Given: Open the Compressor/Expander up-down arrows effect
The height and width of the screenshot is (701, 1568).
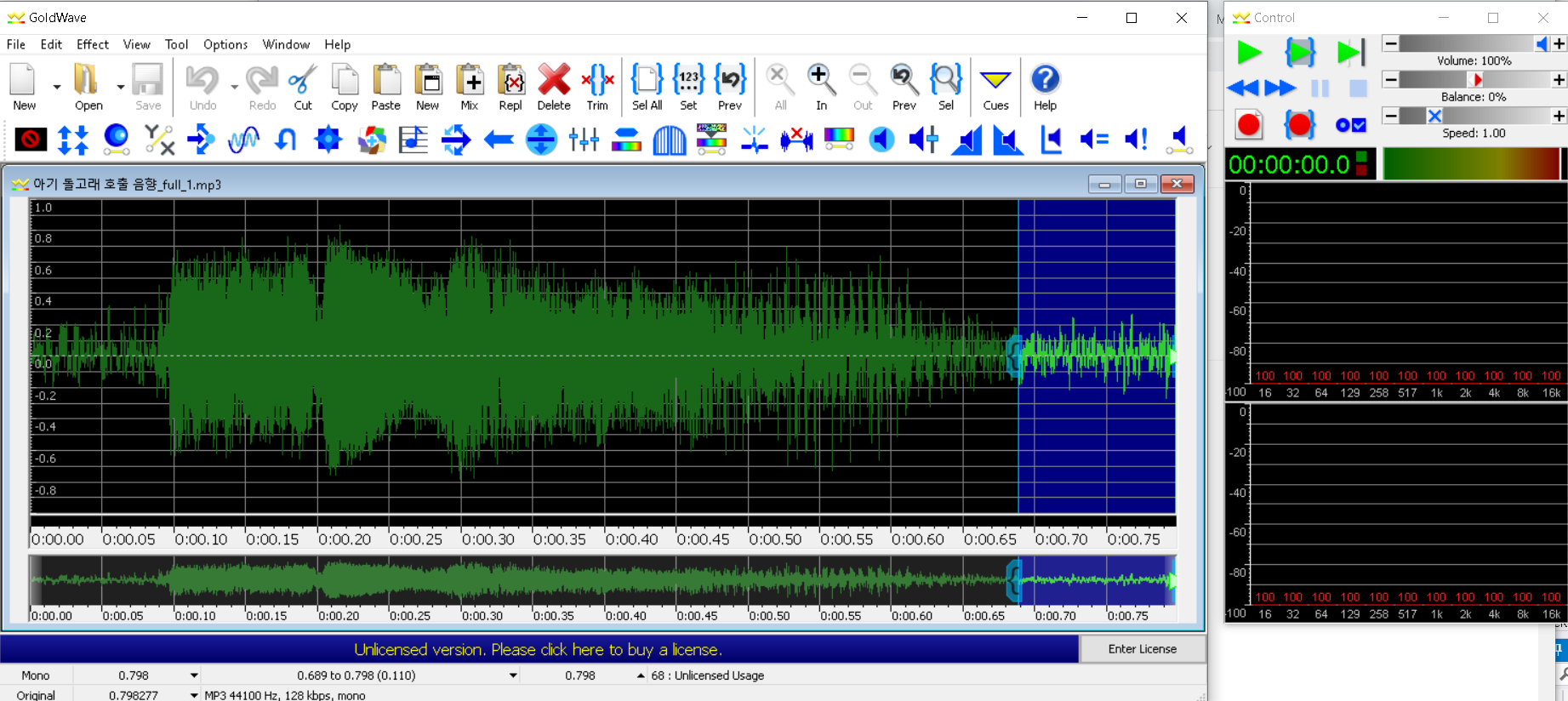Looking at the screenshot, I should click(73, 139).
